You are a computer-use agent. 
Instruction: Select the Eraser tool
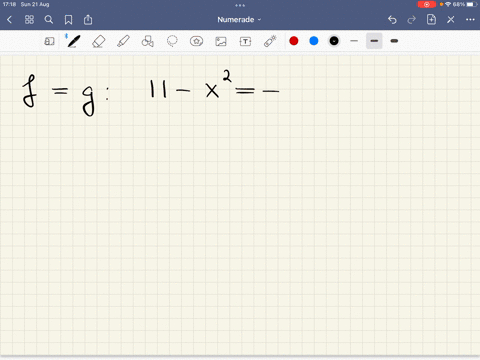pos(98,41)
